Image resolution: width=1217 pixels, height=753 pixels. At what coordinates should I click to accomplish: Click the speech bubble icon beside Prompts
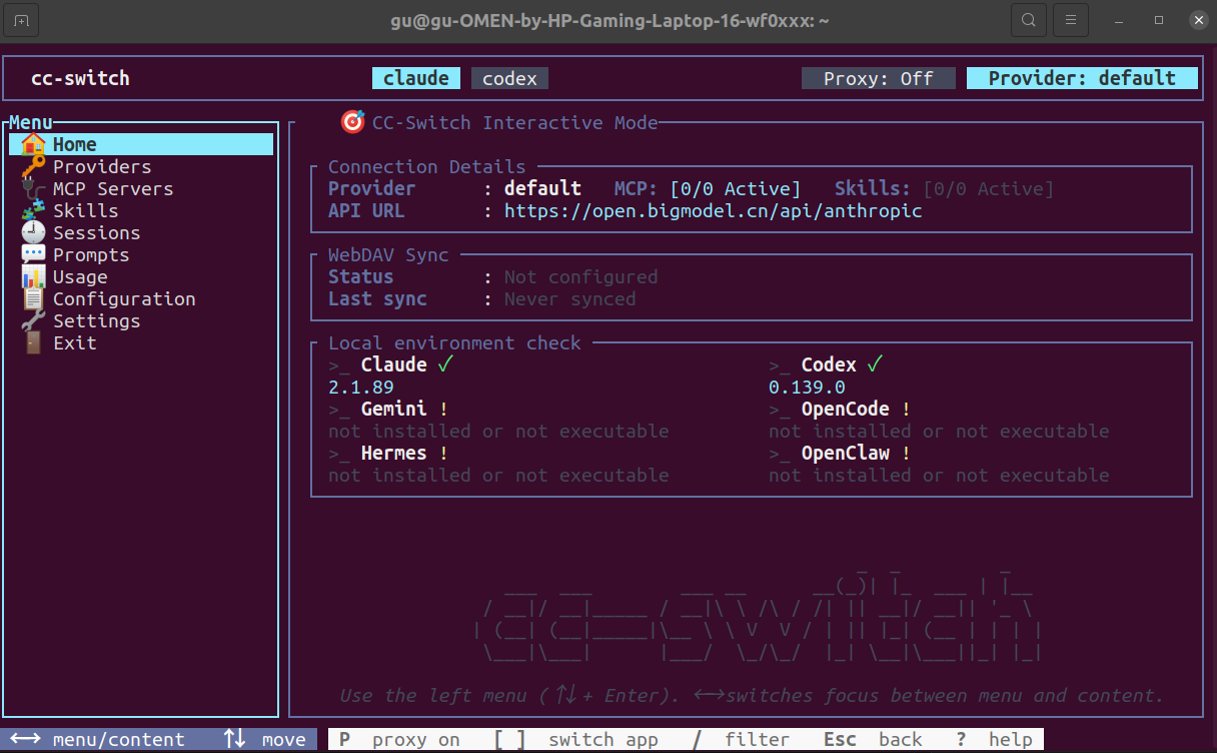34,255
